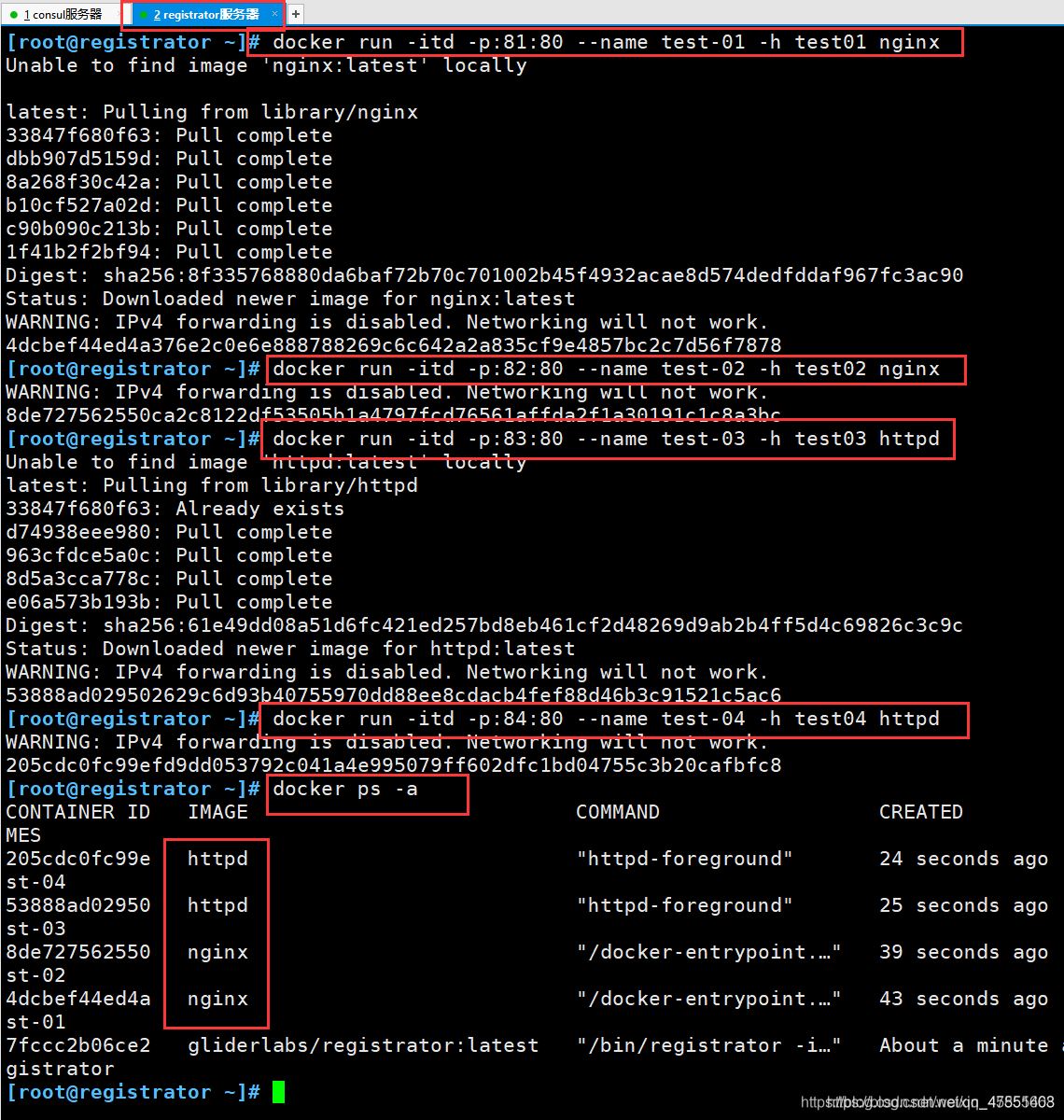The image size is (1064, 1120).
Task: Click the httpd image name for test-04
Action: coord(217,859)
